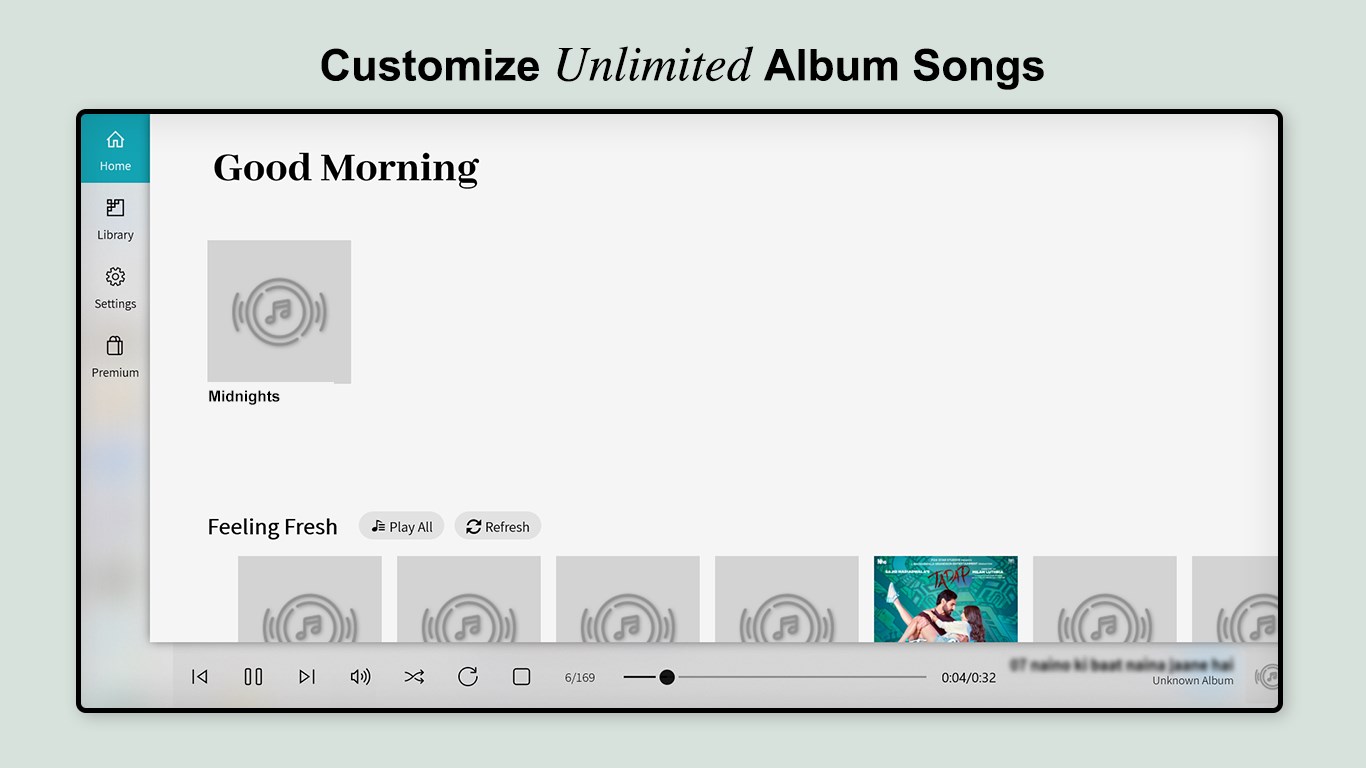Screen dimensions: 1366x768
Task: Skip to the previous track
Action: (x=200, y=677)
